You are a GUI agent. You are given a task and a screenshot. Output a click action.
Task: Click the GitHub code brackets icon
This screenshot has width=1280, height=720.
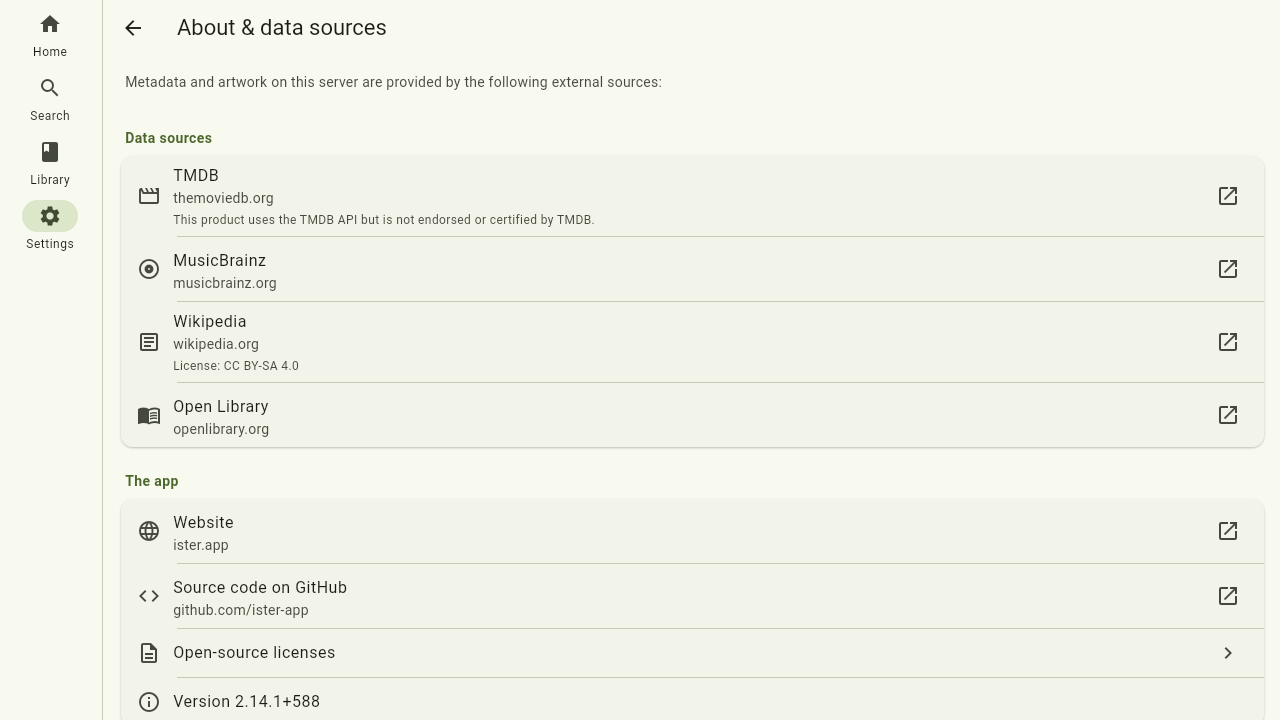149,596
